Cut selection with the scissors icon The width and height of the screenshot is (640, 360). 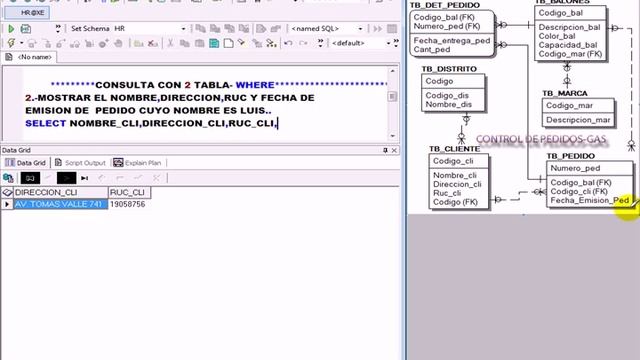170,43
